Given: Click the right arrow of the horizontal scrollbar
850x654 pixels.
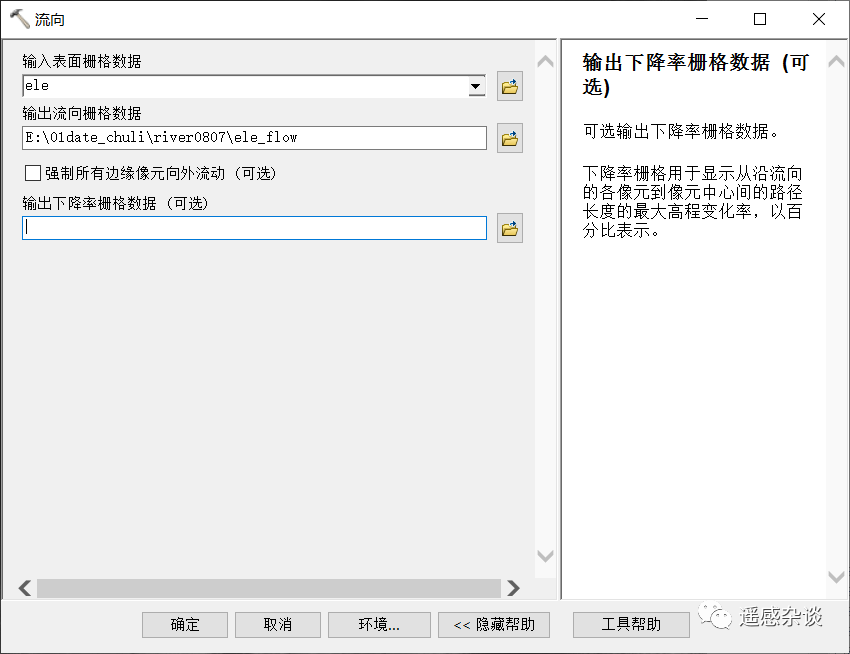Looking at the screenshot, I should (513, 588).
